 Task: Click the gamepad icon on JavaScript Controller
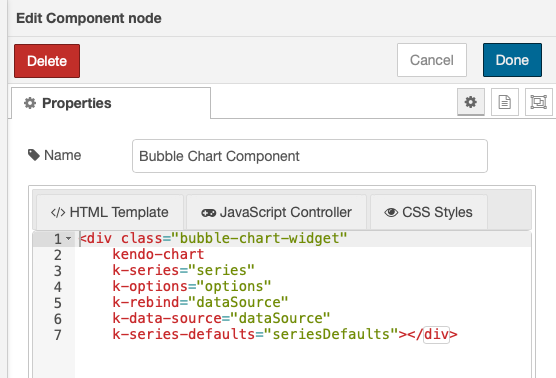(x=208, y=213)
